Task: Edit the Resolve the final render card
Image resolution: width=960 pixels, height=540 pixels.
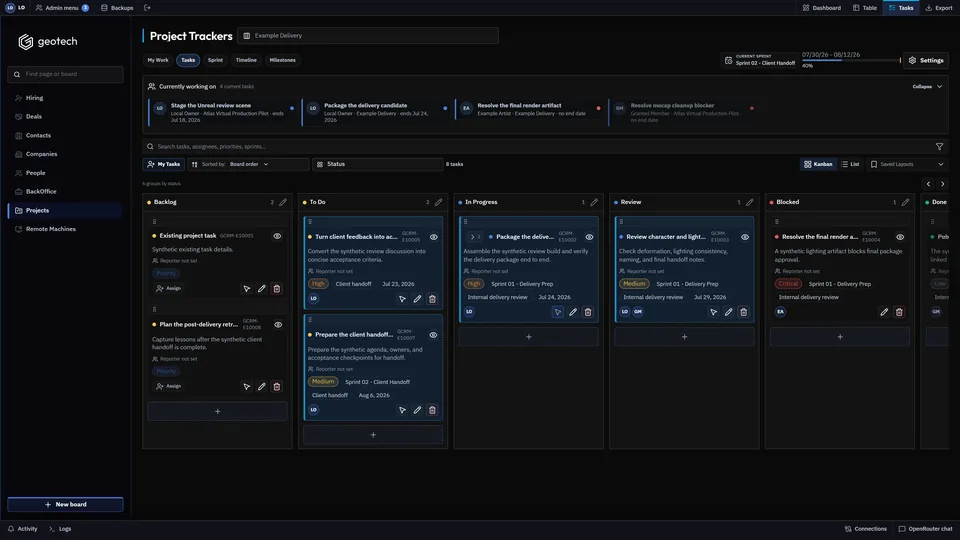Action: (x=884, y=312)
